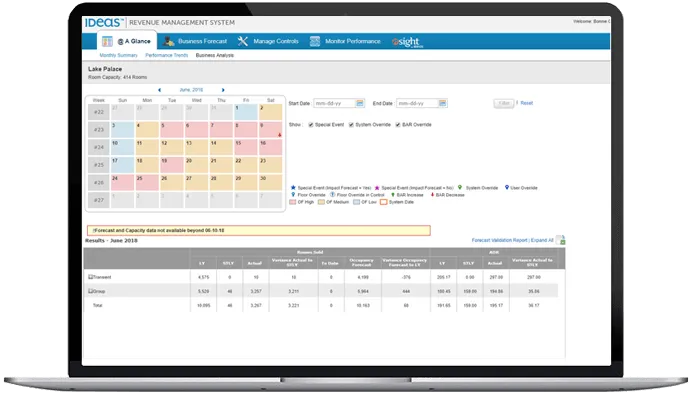Click the Monitor Performance icon
Viewport: 692px width, 394px height.
(x=315, y=41)
